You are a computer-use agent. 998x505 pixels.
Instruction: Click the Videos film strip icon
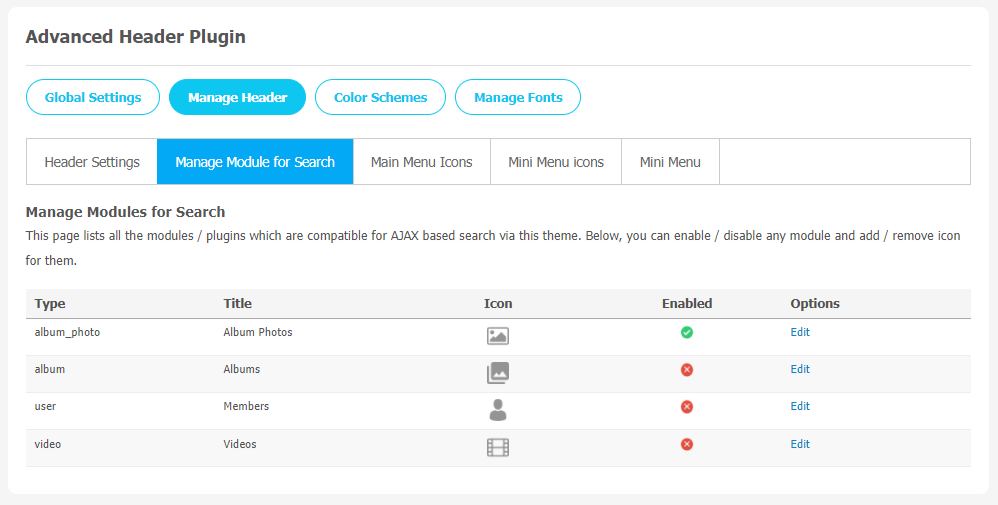pos(498,448)
